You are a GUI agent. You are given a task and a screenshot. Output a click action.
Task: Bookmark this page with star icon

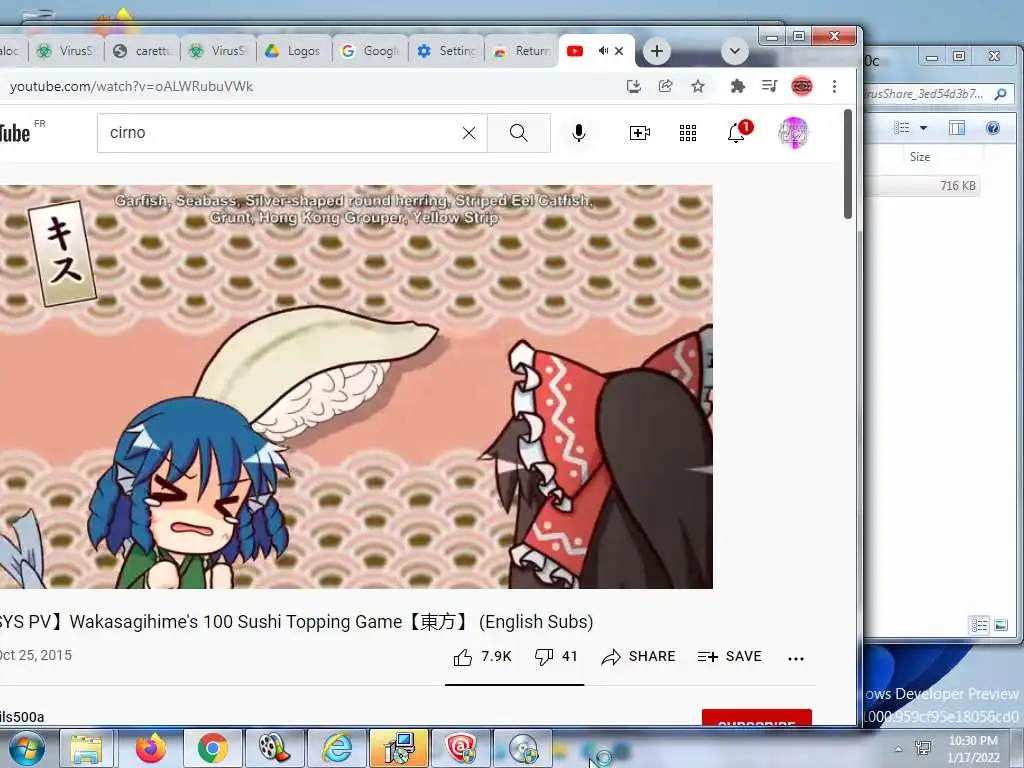(697, 86)
